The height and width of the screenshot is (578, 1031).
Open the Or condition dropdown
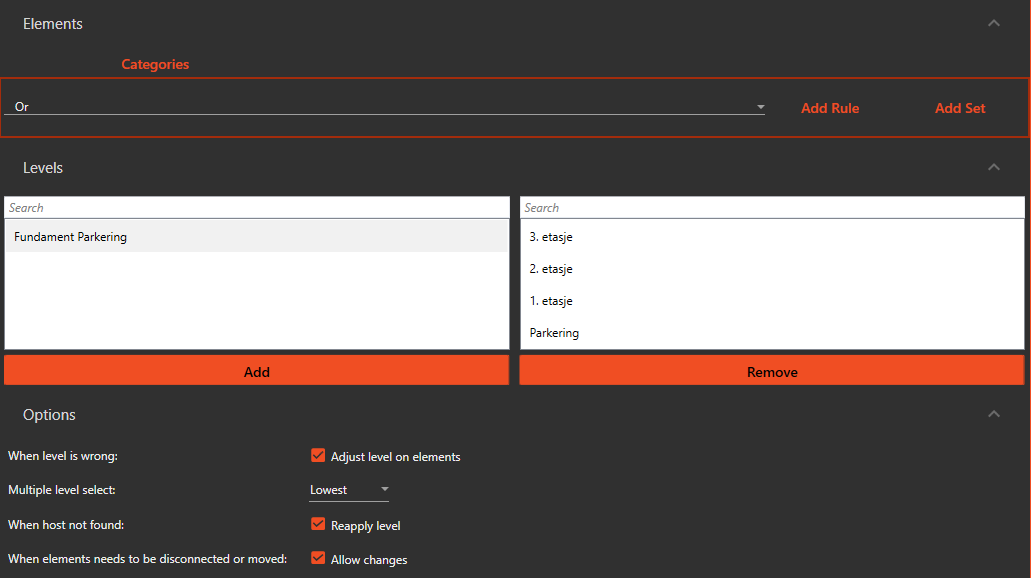coord(759,106)
